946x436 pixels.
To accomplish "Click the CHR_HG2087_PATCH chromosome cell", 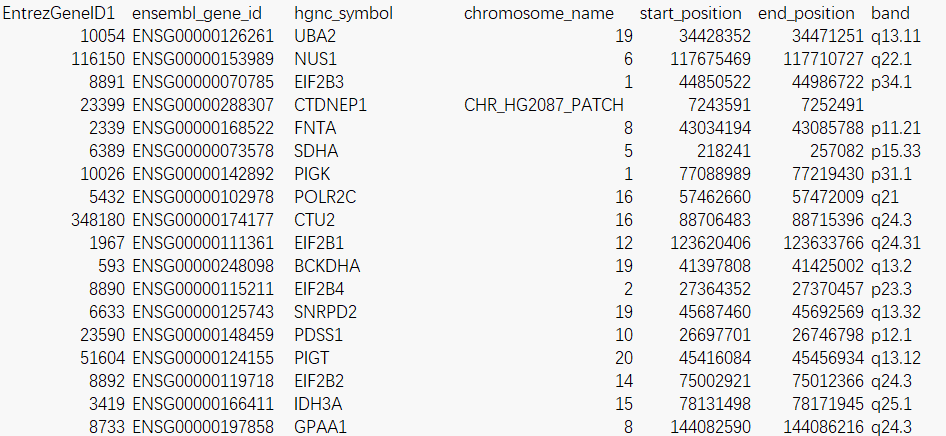I will 544,104.
